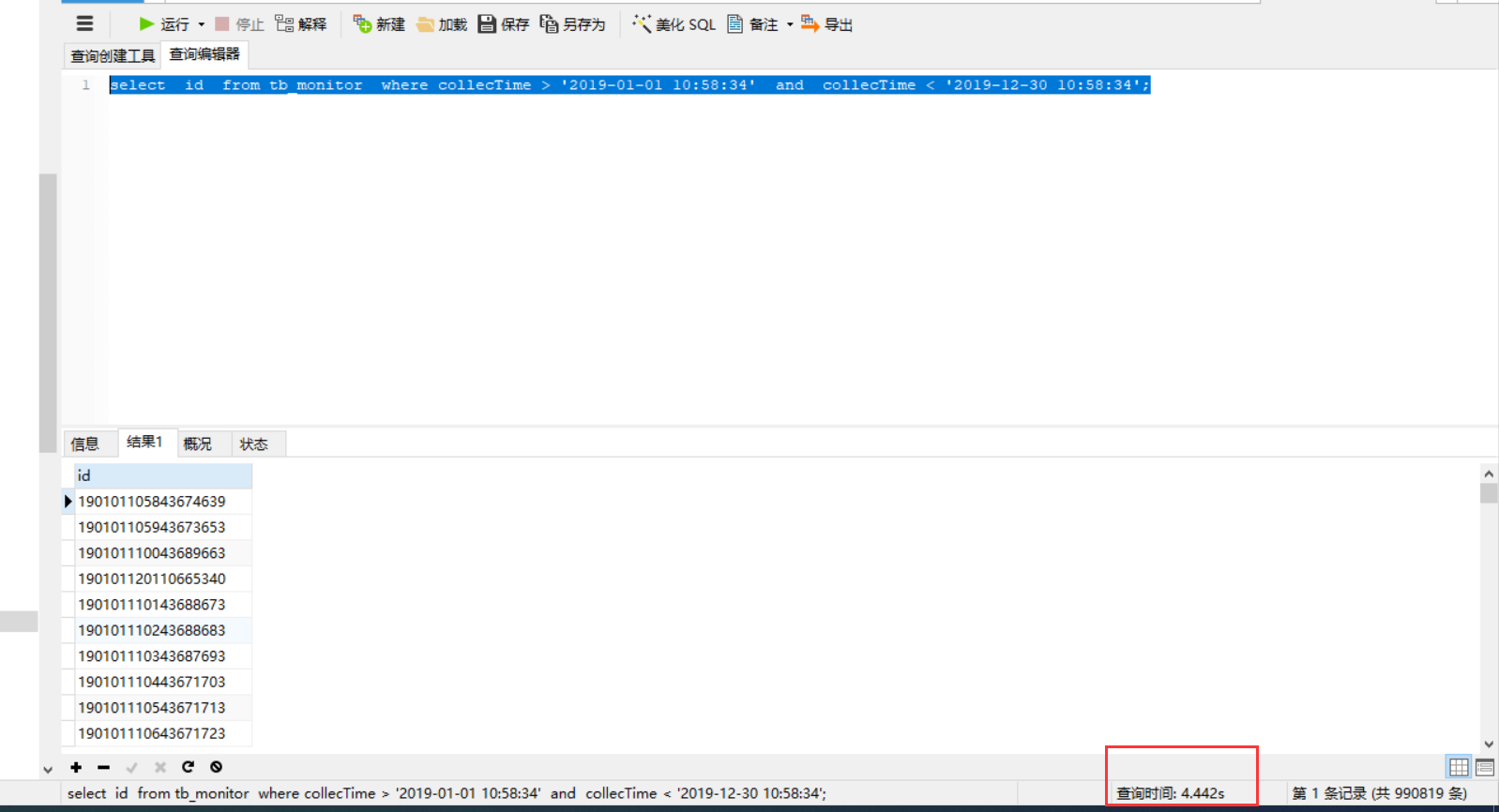The image size is (1499, 812).
Task: Click the results vertical scrollbar thumb
Action: coord(1489,493)
